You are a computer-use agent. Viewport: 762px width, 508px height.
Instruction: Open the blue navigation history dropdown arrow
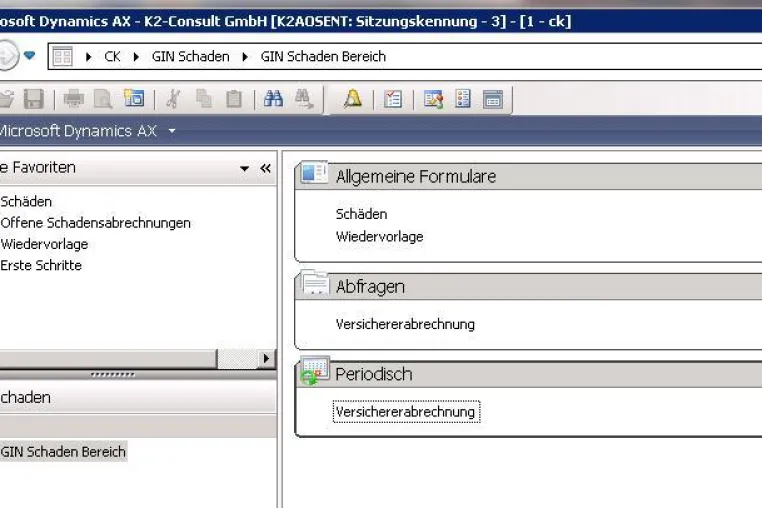[30, 56]
